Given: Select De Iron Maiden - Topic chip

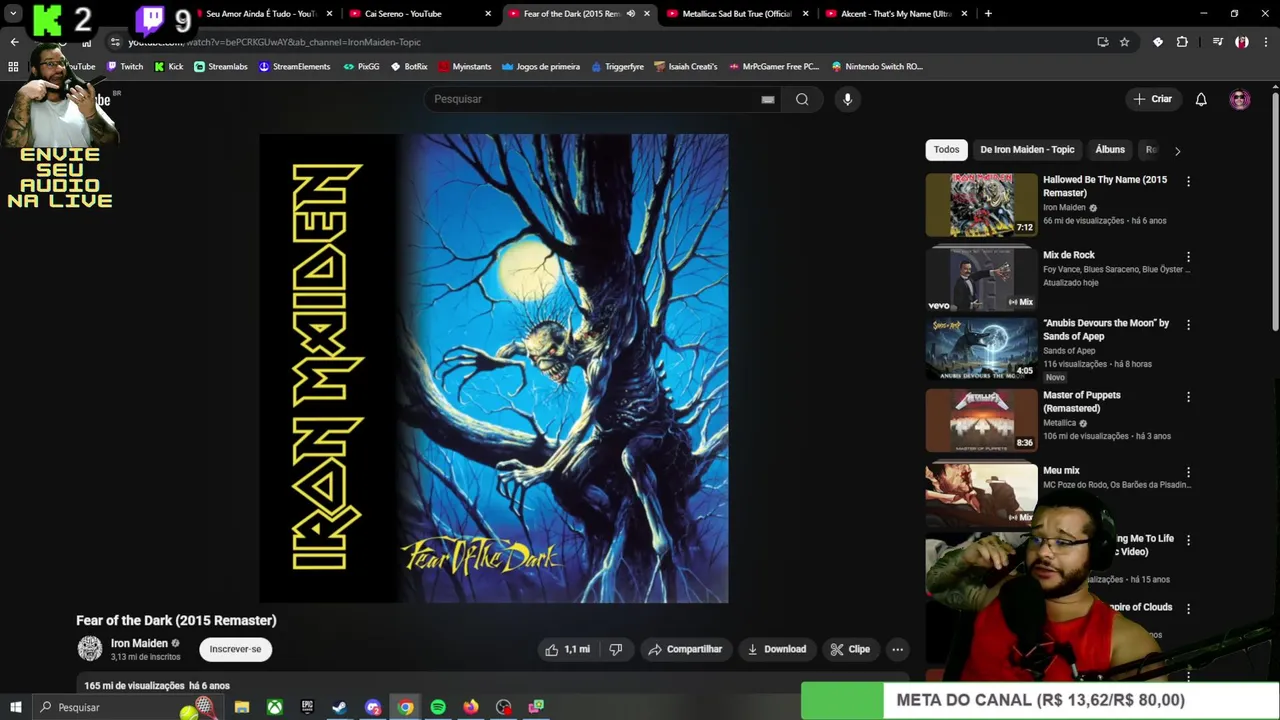Looking at the screenshot, I should pyautogui.click(x=1027, y=150).
